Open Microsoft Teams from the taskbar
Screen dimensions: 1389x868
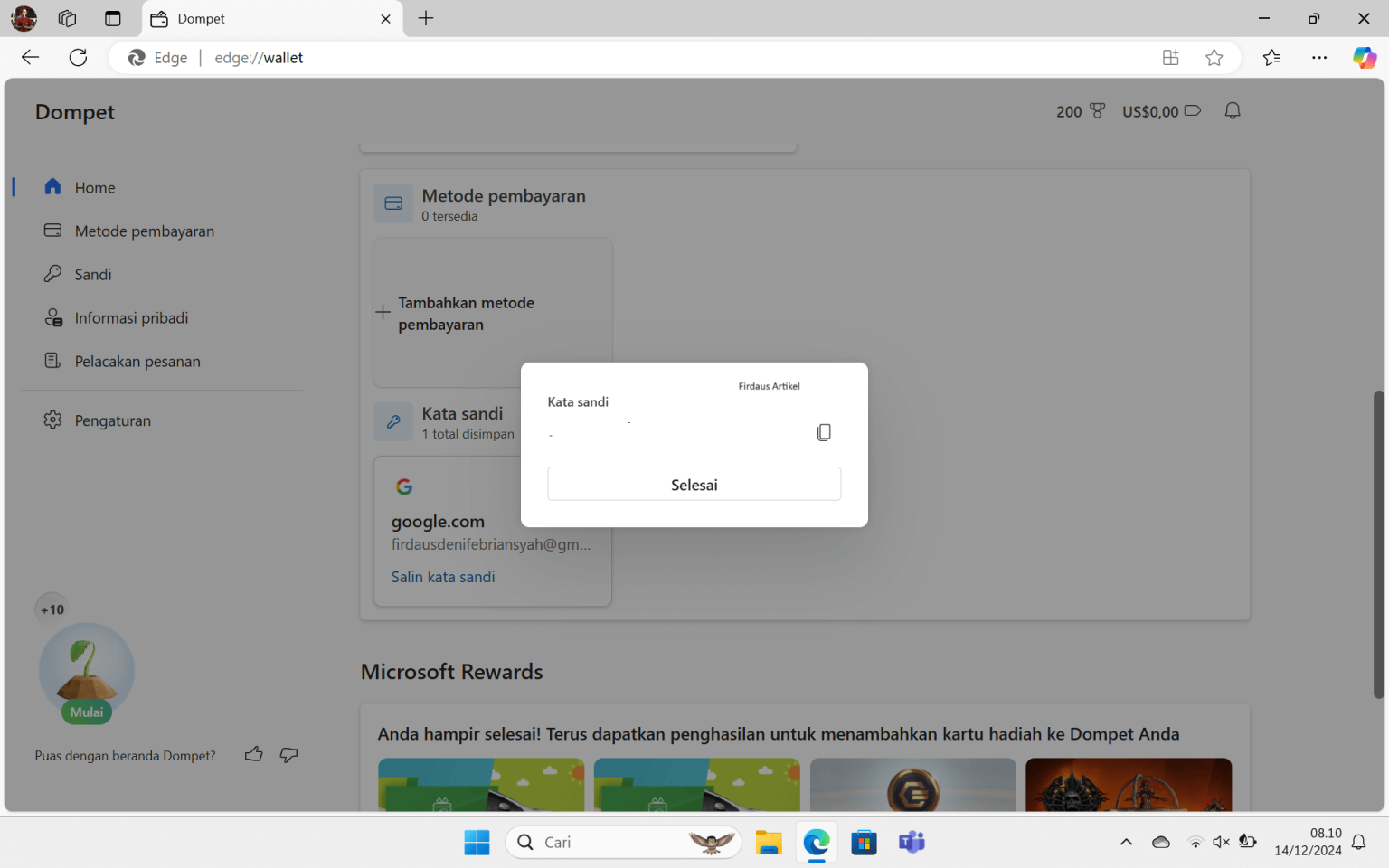(912, 842)
